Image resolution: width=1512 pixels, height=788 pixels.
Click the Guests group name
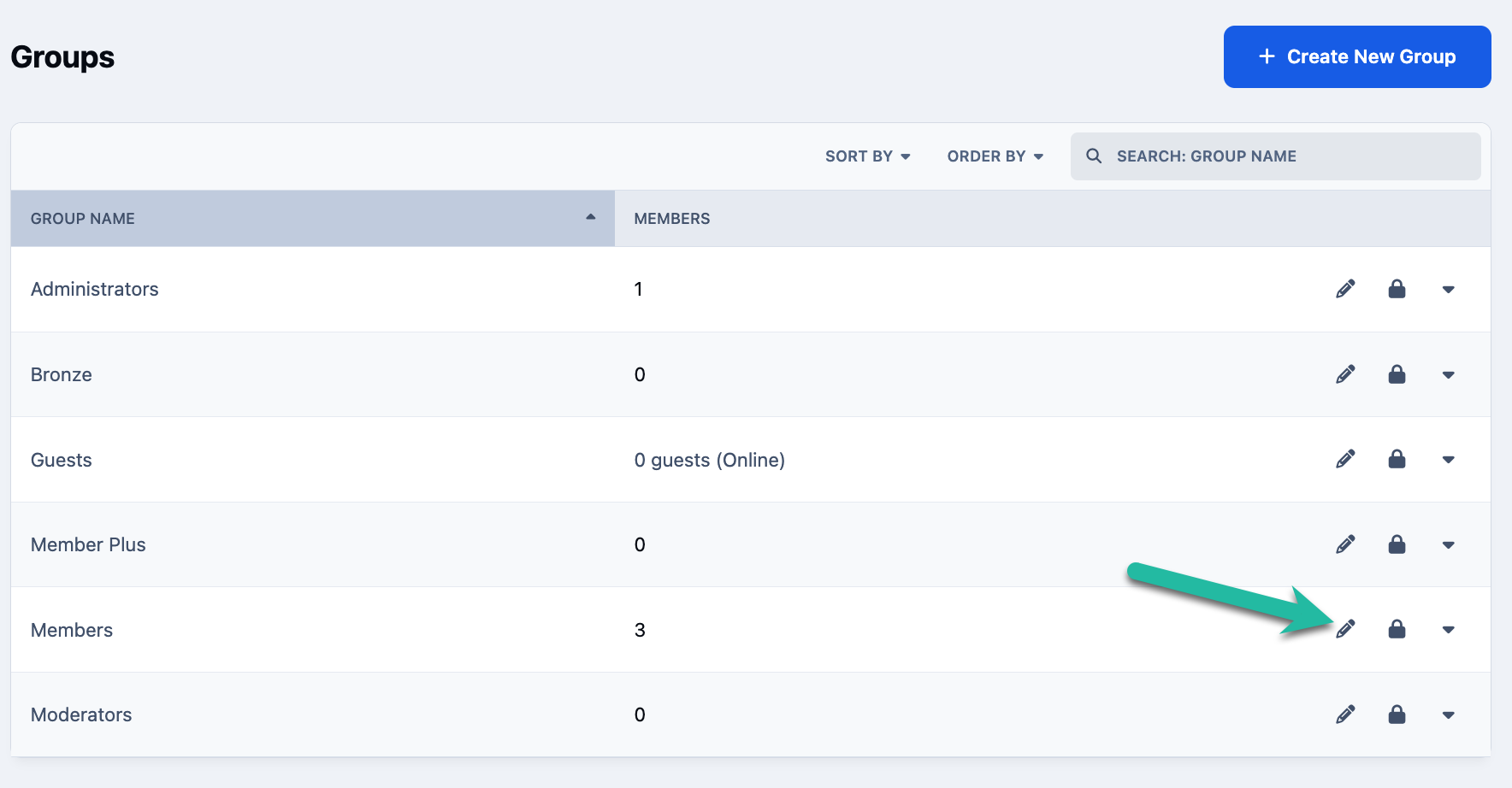62,460
